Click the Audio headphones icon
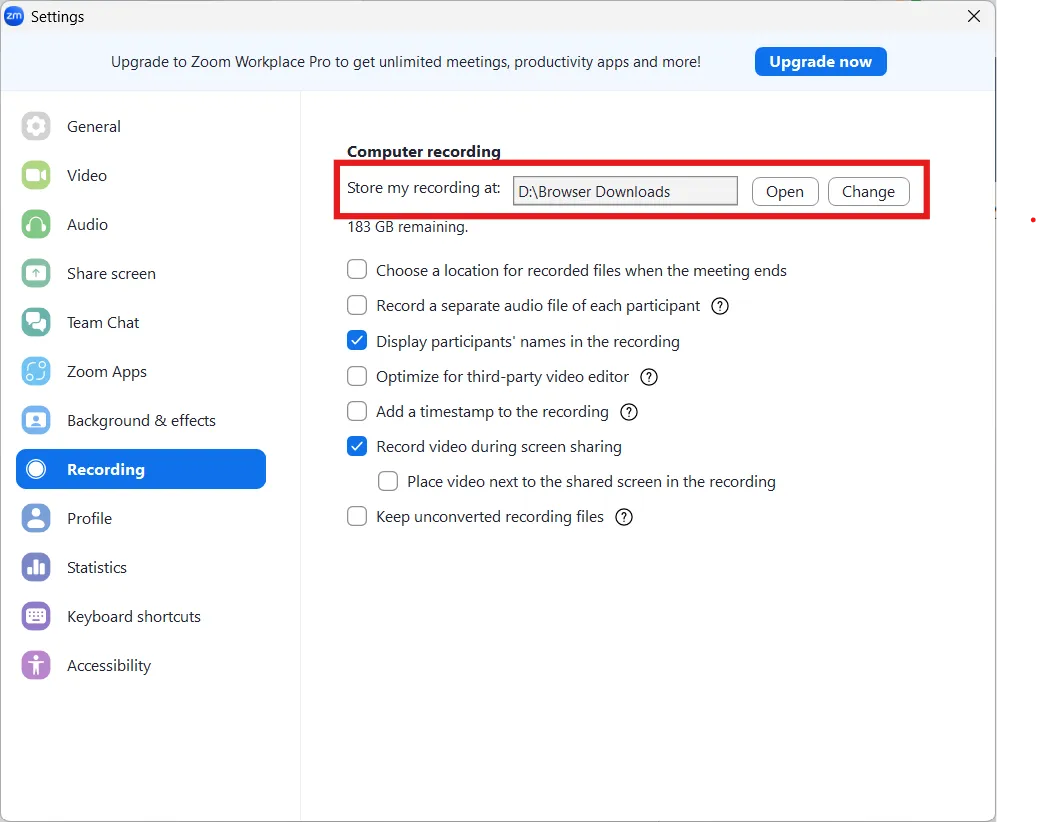Screen dimensions: 1037x822 click(36, 224)
